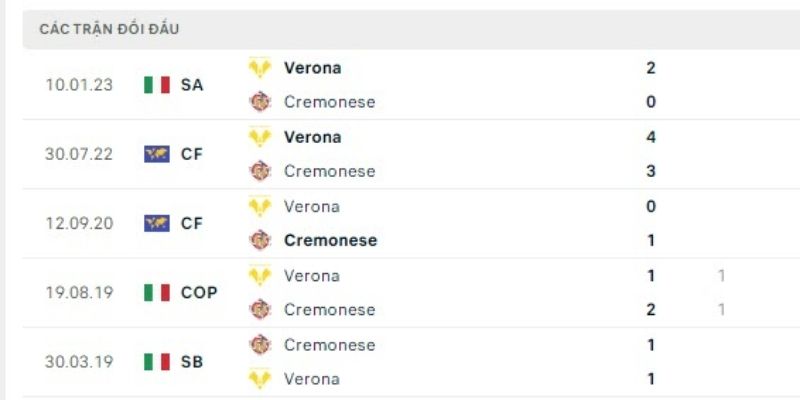The height and width of the screenshot is (400, 800).
Task: Click Italy flag beside SA league
Action: 157,85
